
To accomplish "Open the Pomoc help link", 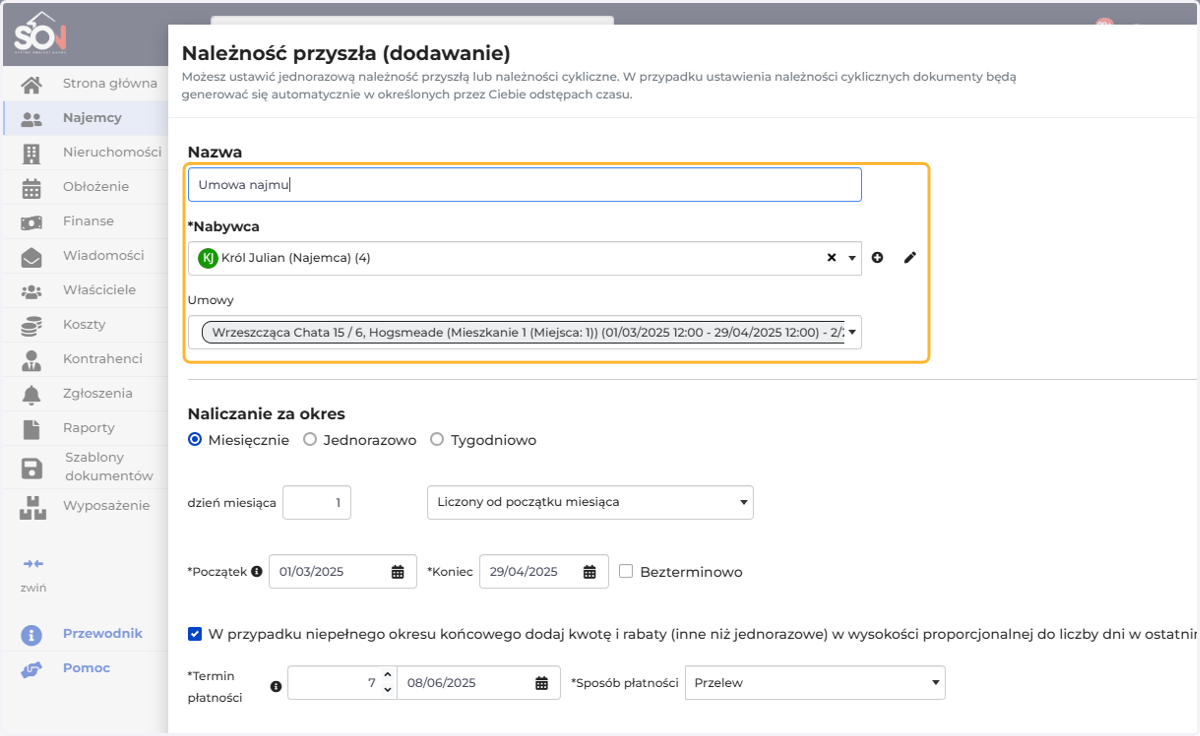I will [x=86, y=668].
